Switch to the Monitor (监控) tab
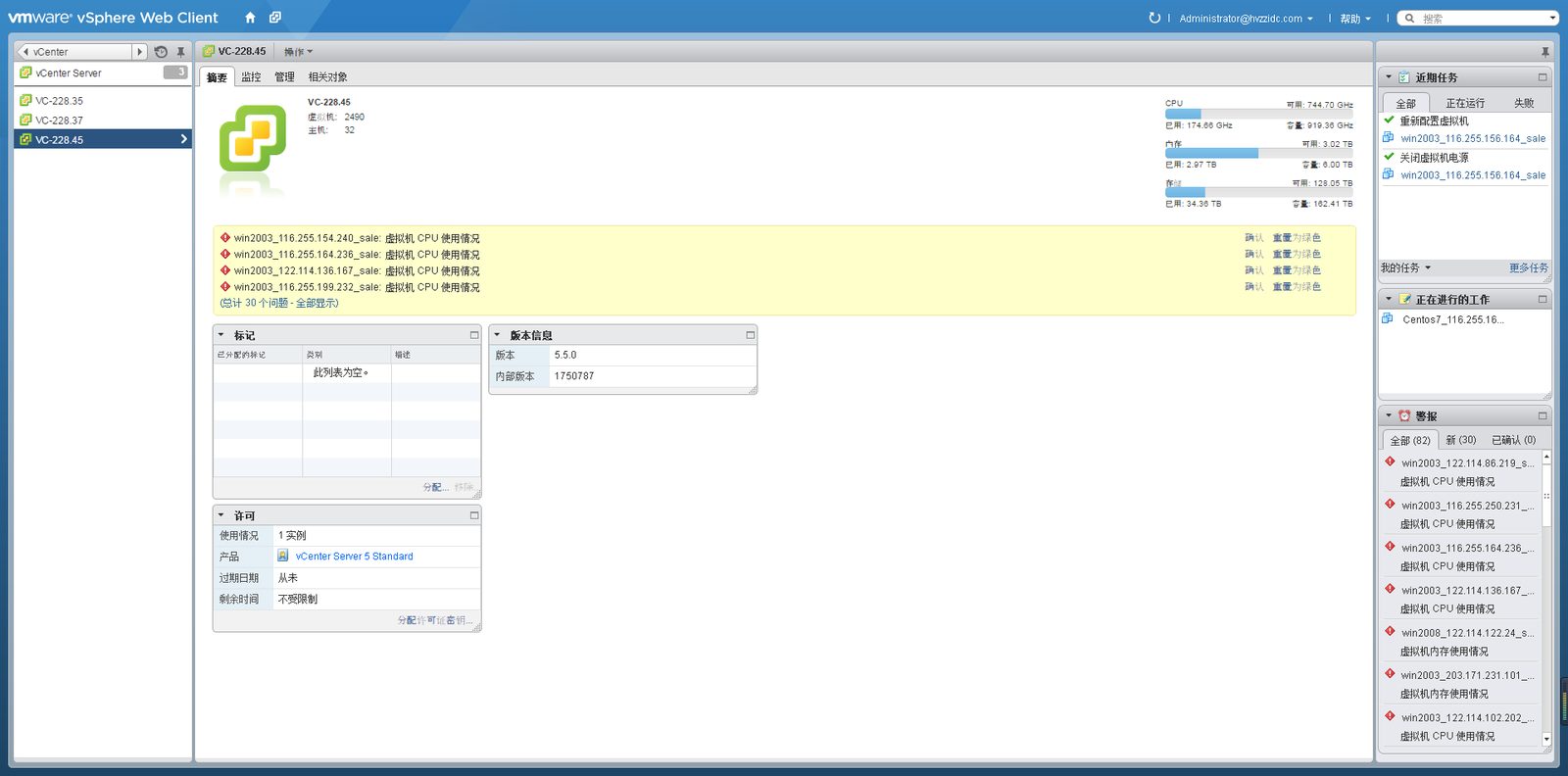The image size is (1568, 776). click(x=251, y=76)
